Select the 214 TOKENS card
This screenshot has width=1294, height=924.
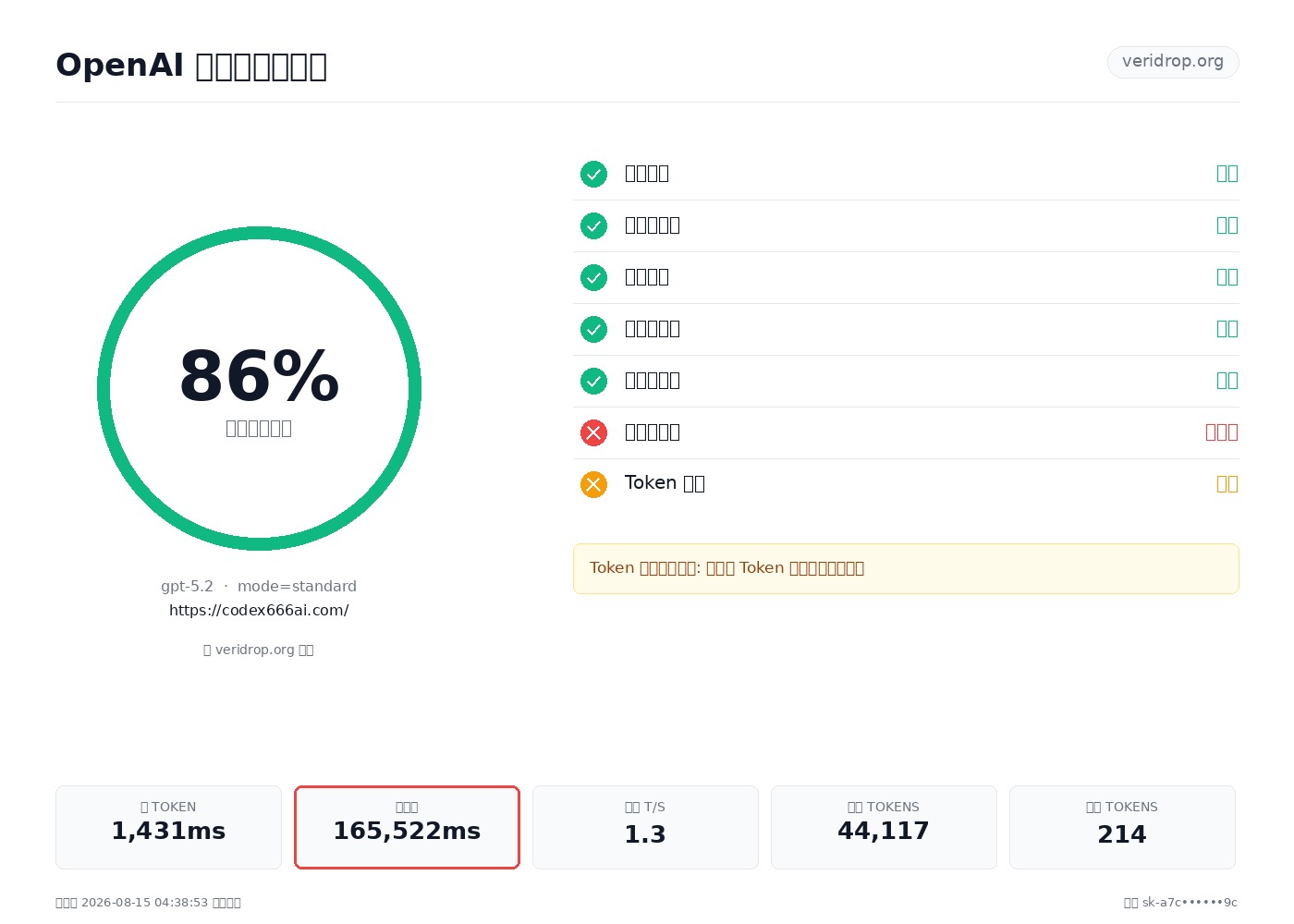point(1122,827)
